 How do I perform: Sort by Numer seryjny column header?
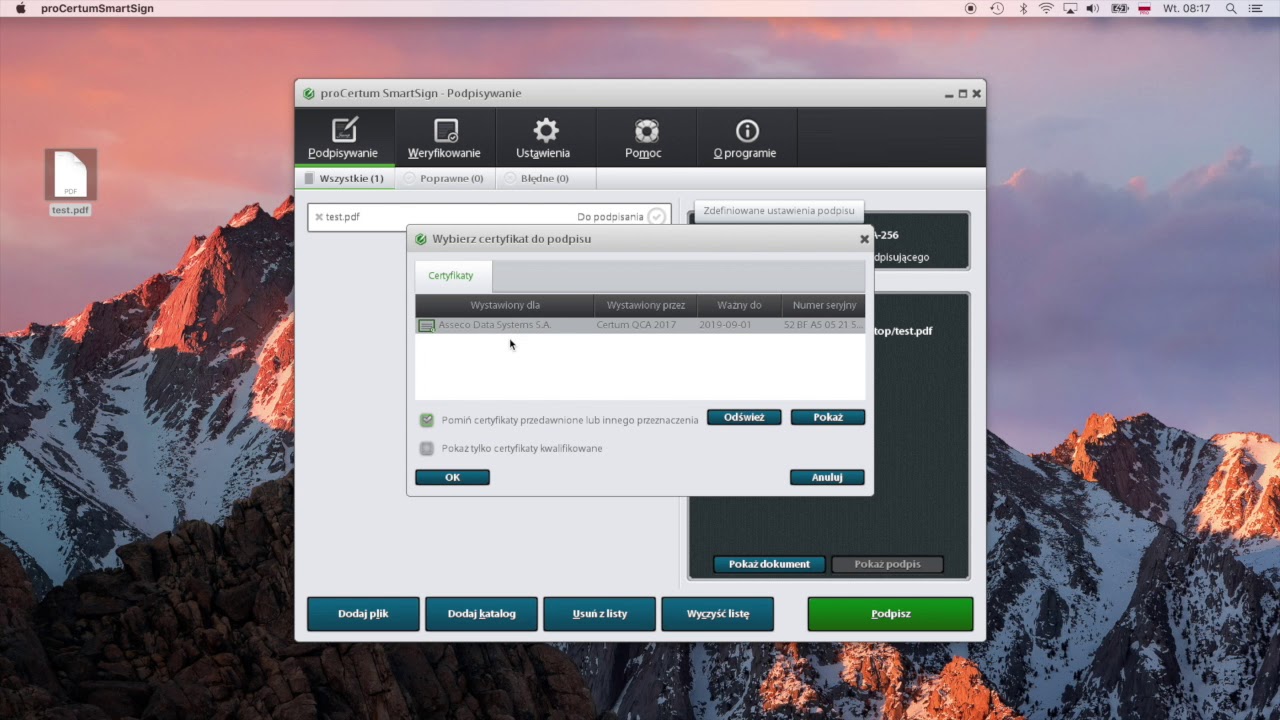(x=823, y=305)
